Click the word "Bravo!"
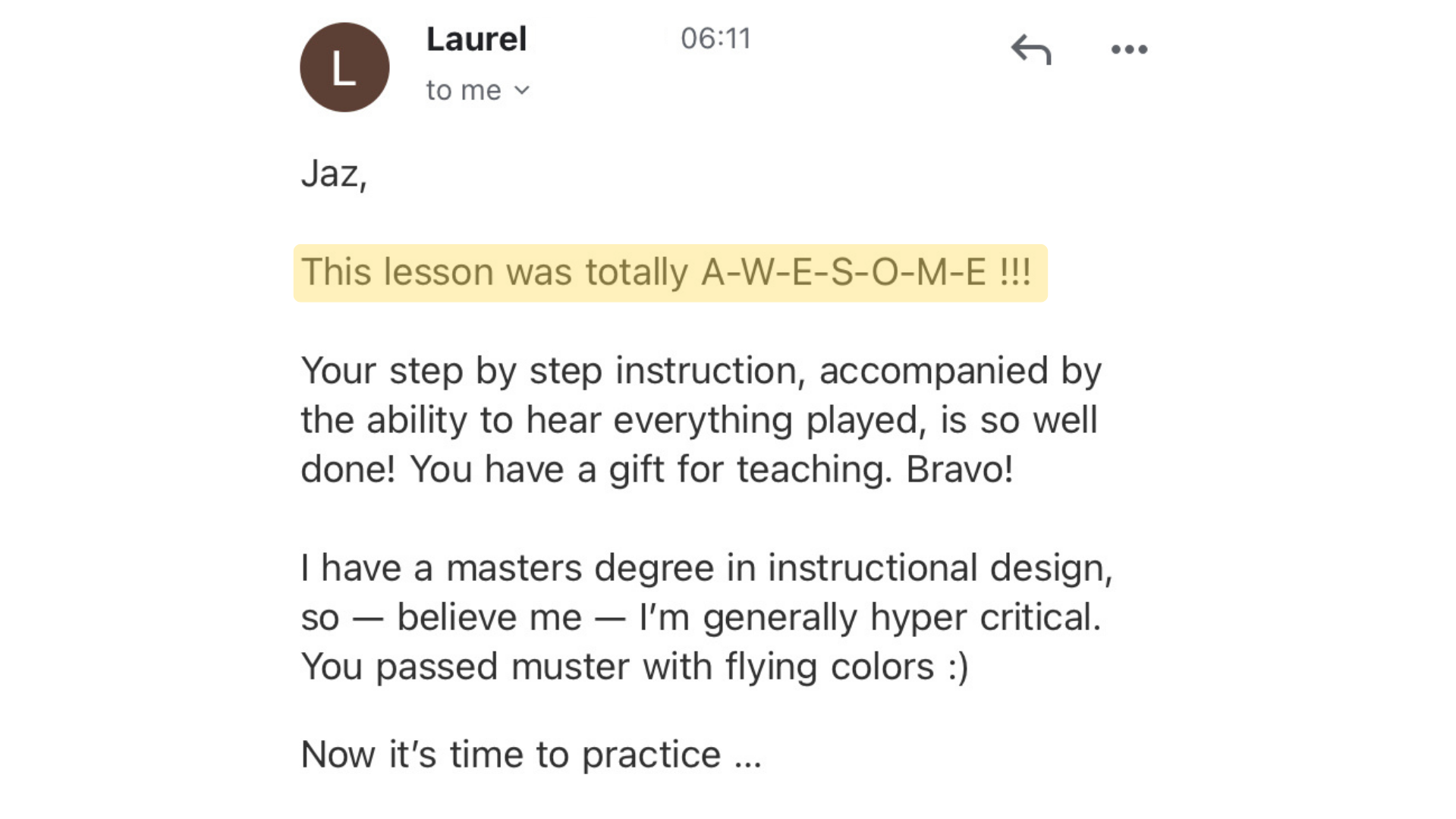Screen dimensions: 1456x819 [960, 469]
